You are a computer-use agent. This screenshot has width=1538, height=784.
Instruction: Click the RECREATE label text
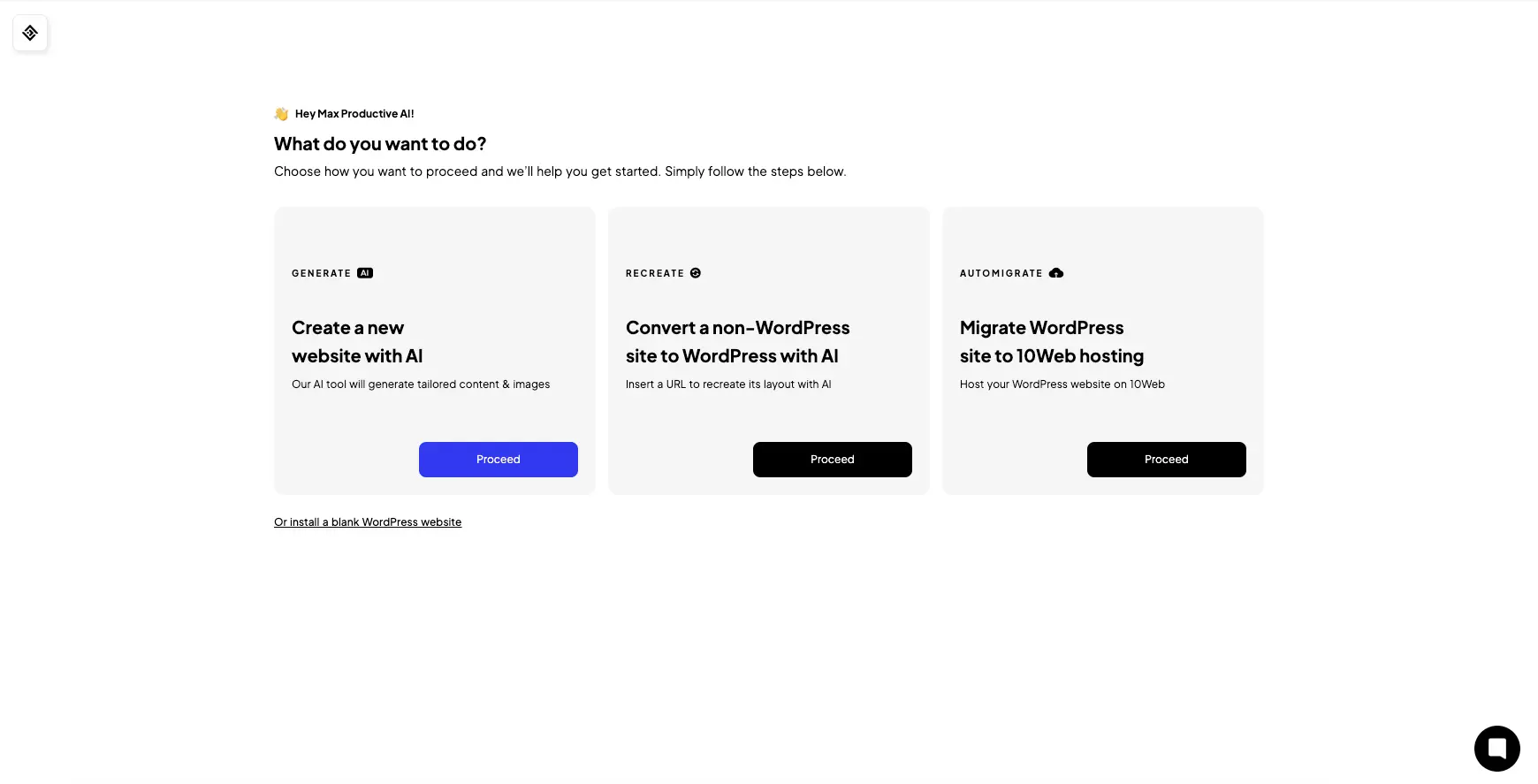[x=654, y=274]
